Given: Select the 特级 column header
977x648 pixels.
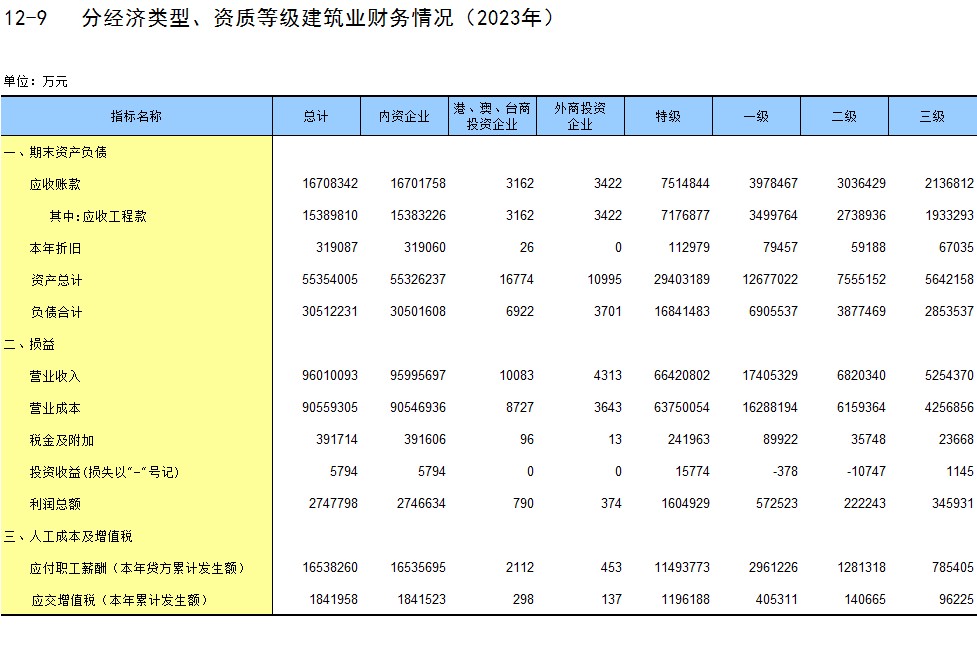Looking at the screenshot, I should pos(668,116).
